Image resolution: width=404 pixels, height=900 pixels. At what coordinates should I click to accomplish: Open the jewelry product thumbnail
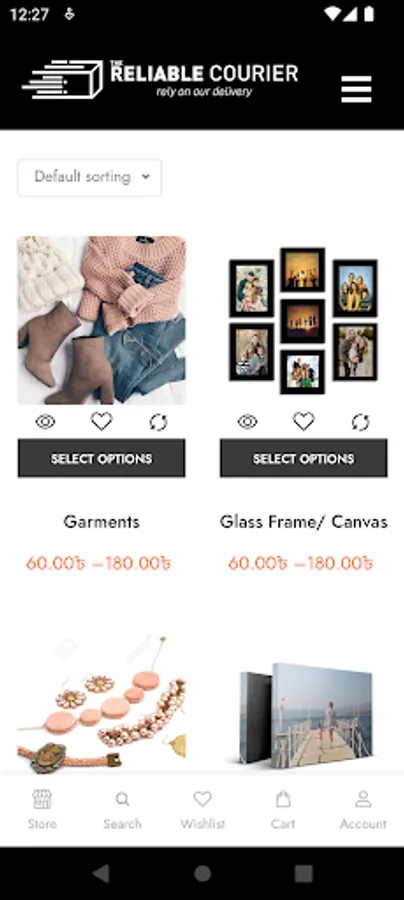coord(102,704)
